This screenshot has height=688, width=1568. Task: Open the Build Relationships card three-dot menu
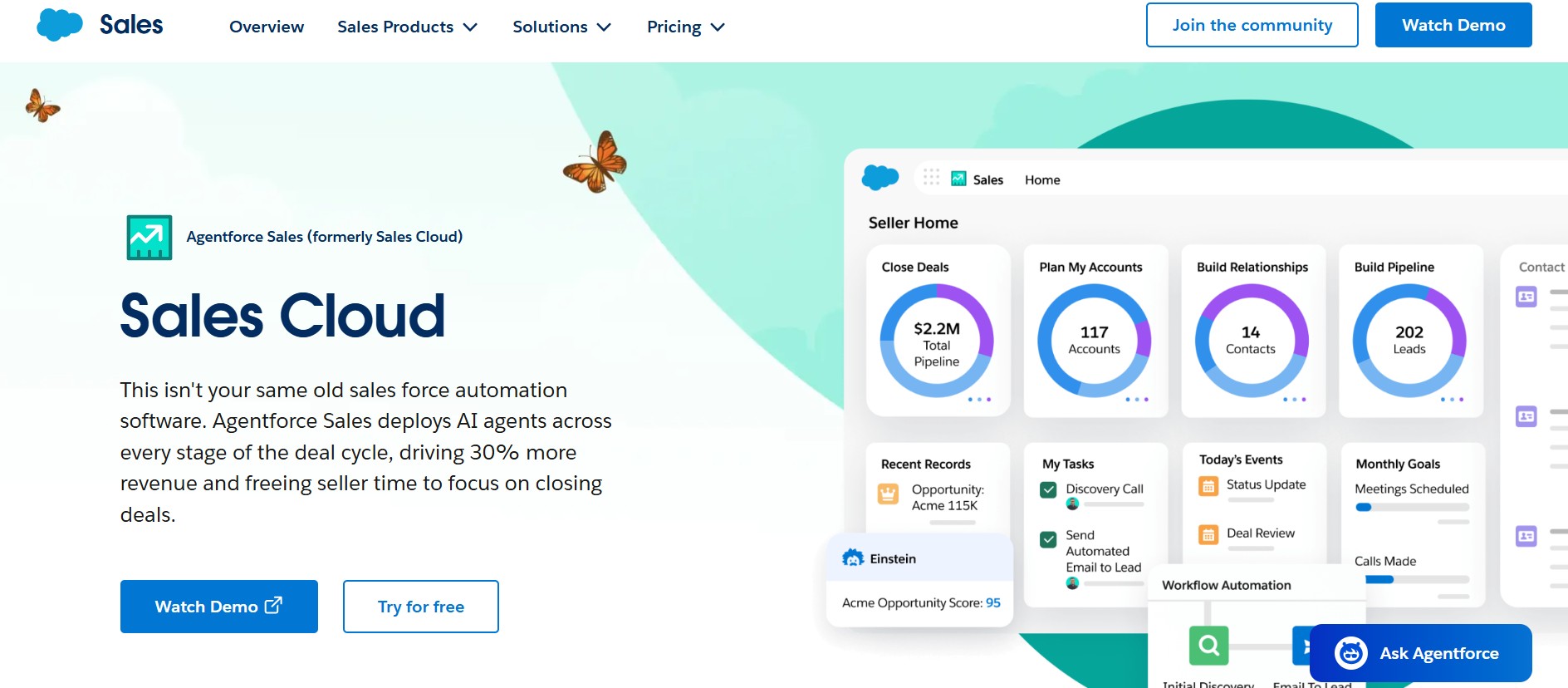[1295, 400]
